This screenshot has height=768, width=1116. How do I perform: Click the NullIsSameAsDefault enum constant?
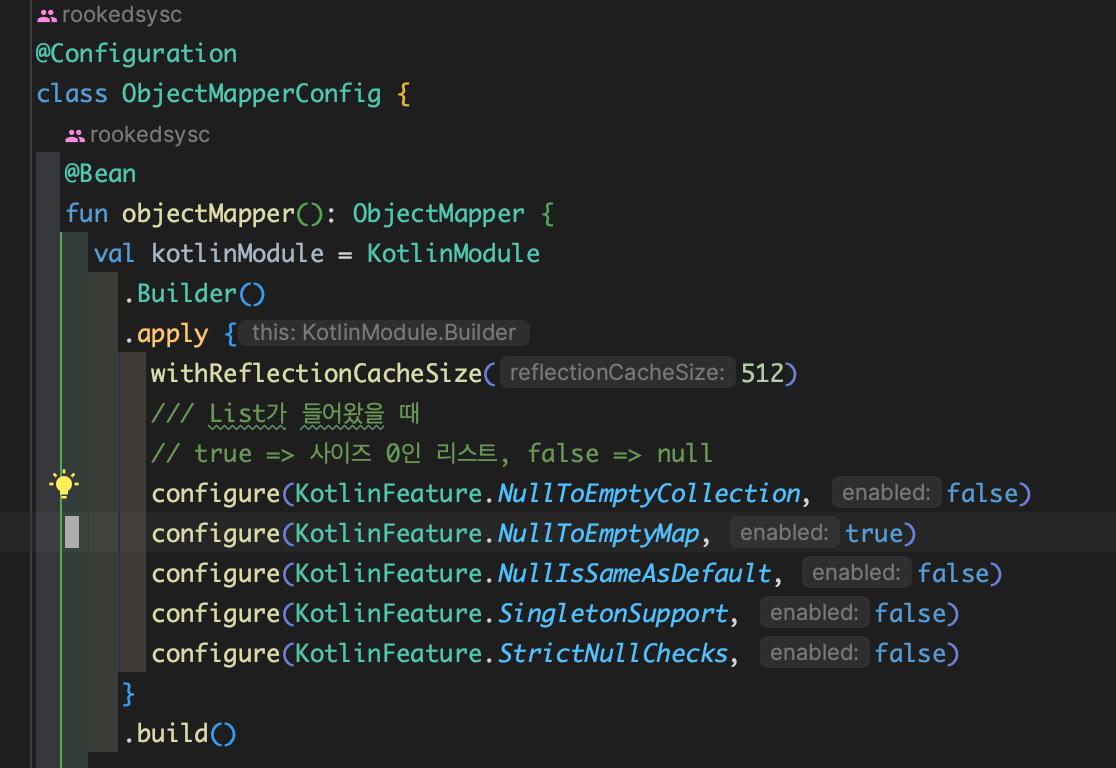634,573
